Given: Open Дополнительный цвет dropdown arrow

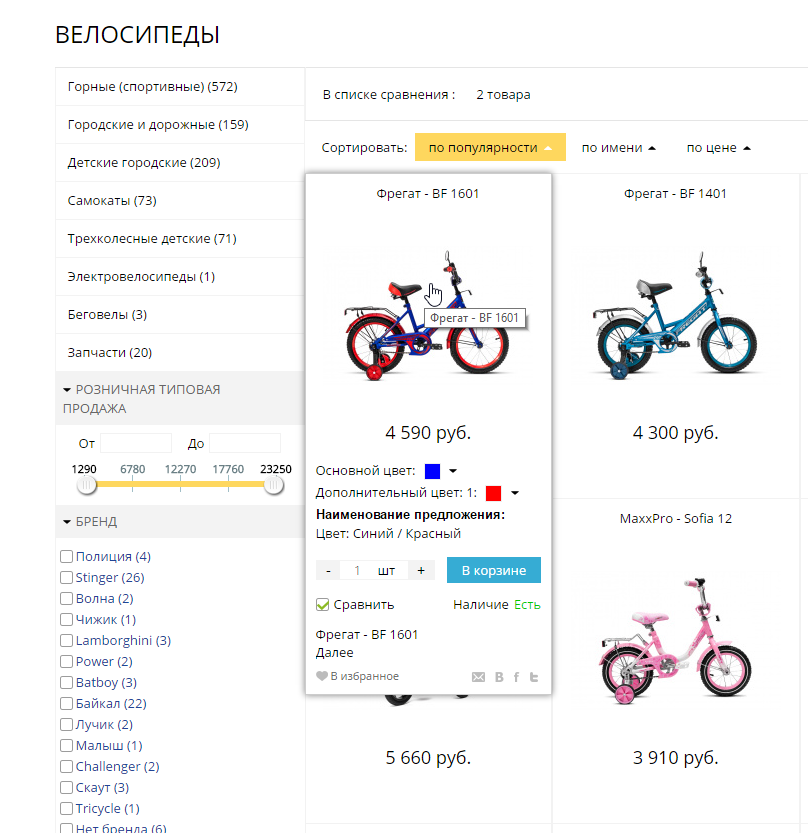Looking at the screenshot, I should [x=515, y=493].
